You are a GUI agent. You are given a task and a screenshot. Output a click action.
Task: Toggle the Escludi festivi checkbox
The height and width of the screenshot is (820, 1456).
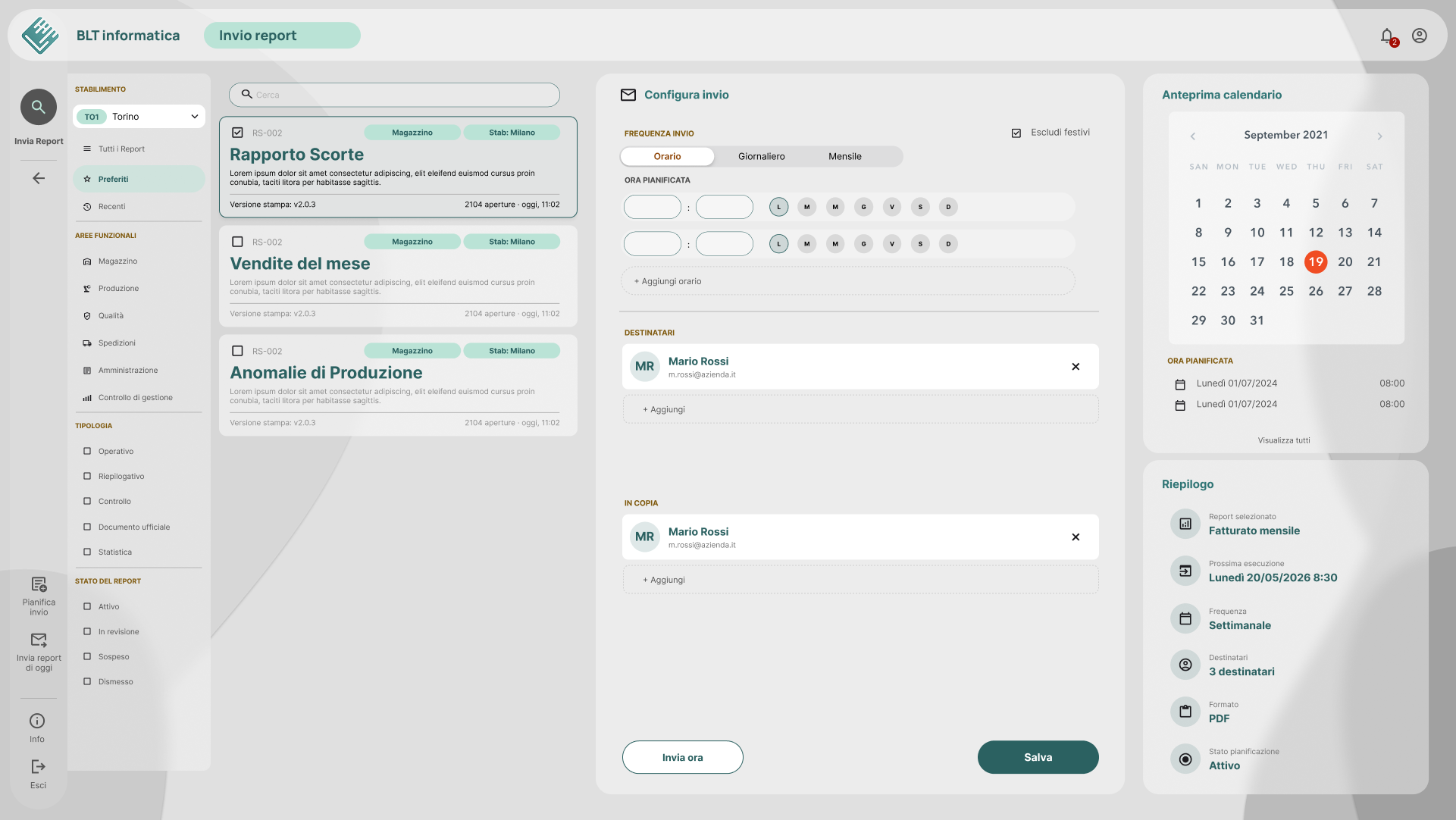pos(1016,133)
